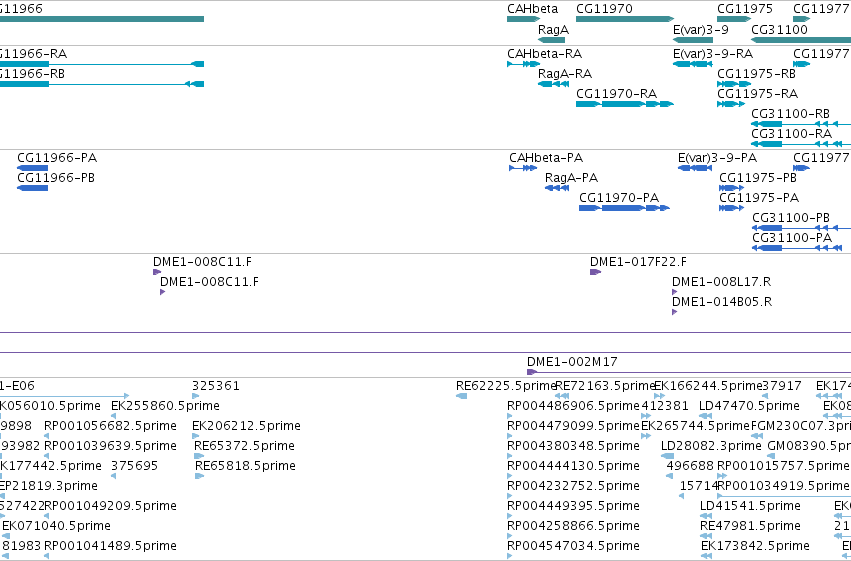851x561 pixels.
Task: Click the DME1-008L17.R marker triangle
Action: tap(675, 292)
